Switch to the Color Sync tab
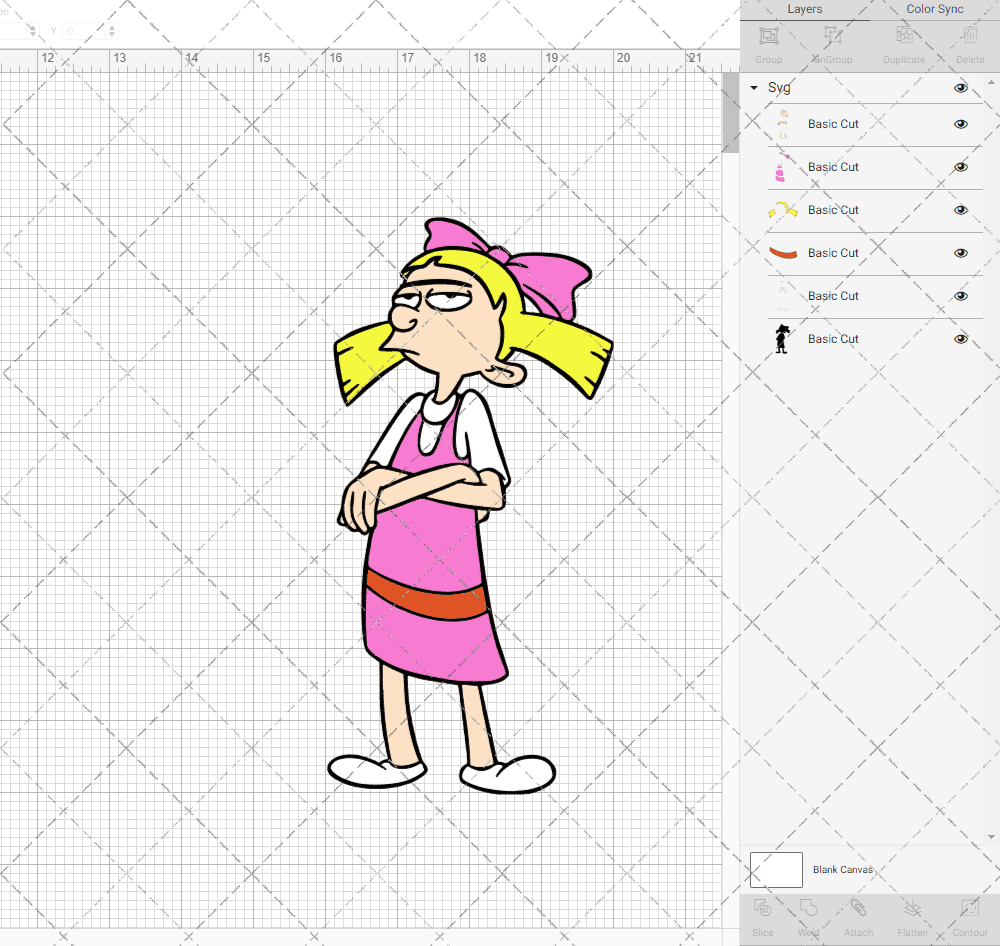The image size is (1000, 946). click(x=934, y=10)
